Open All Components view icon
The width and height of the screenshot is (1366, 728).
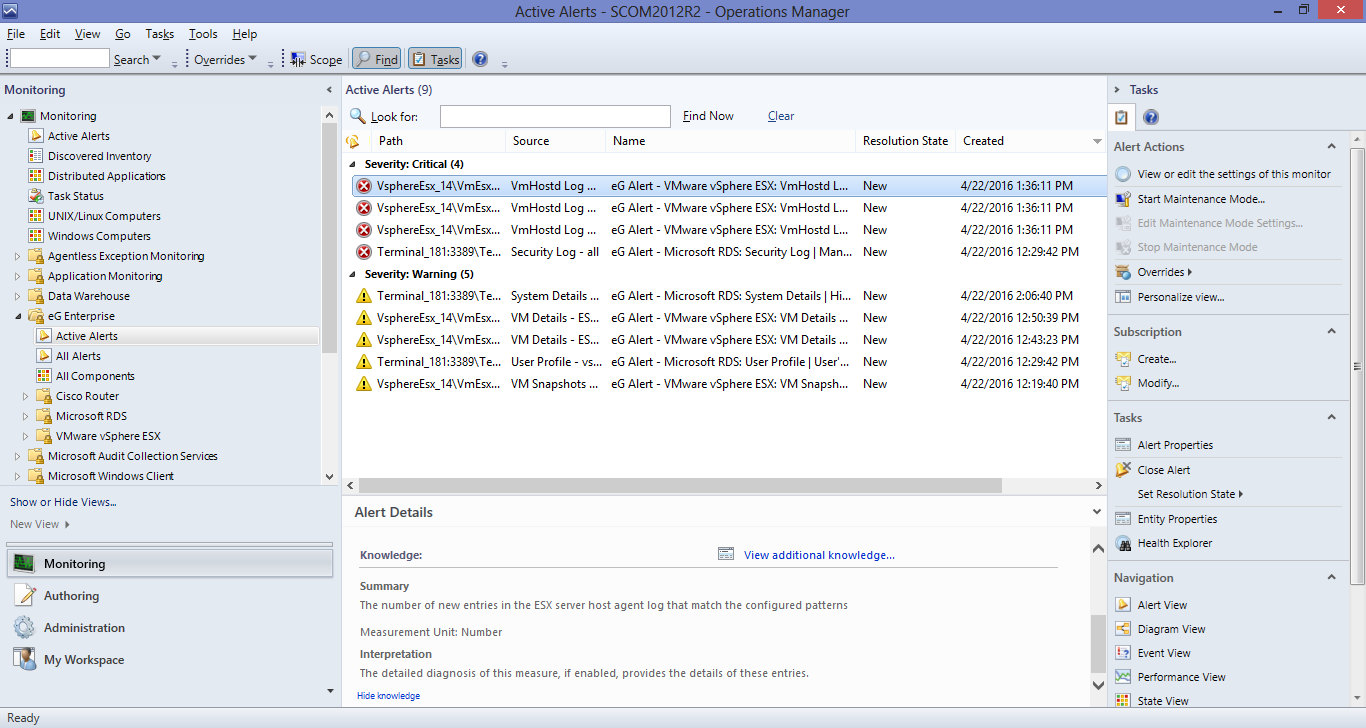point(44,376)
